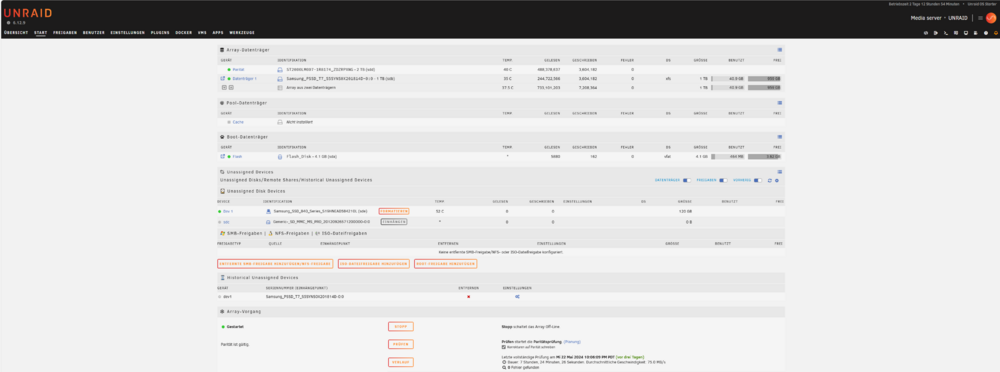
Task: Toggle the Datenträger switch
Action: (x=687, y=181)
